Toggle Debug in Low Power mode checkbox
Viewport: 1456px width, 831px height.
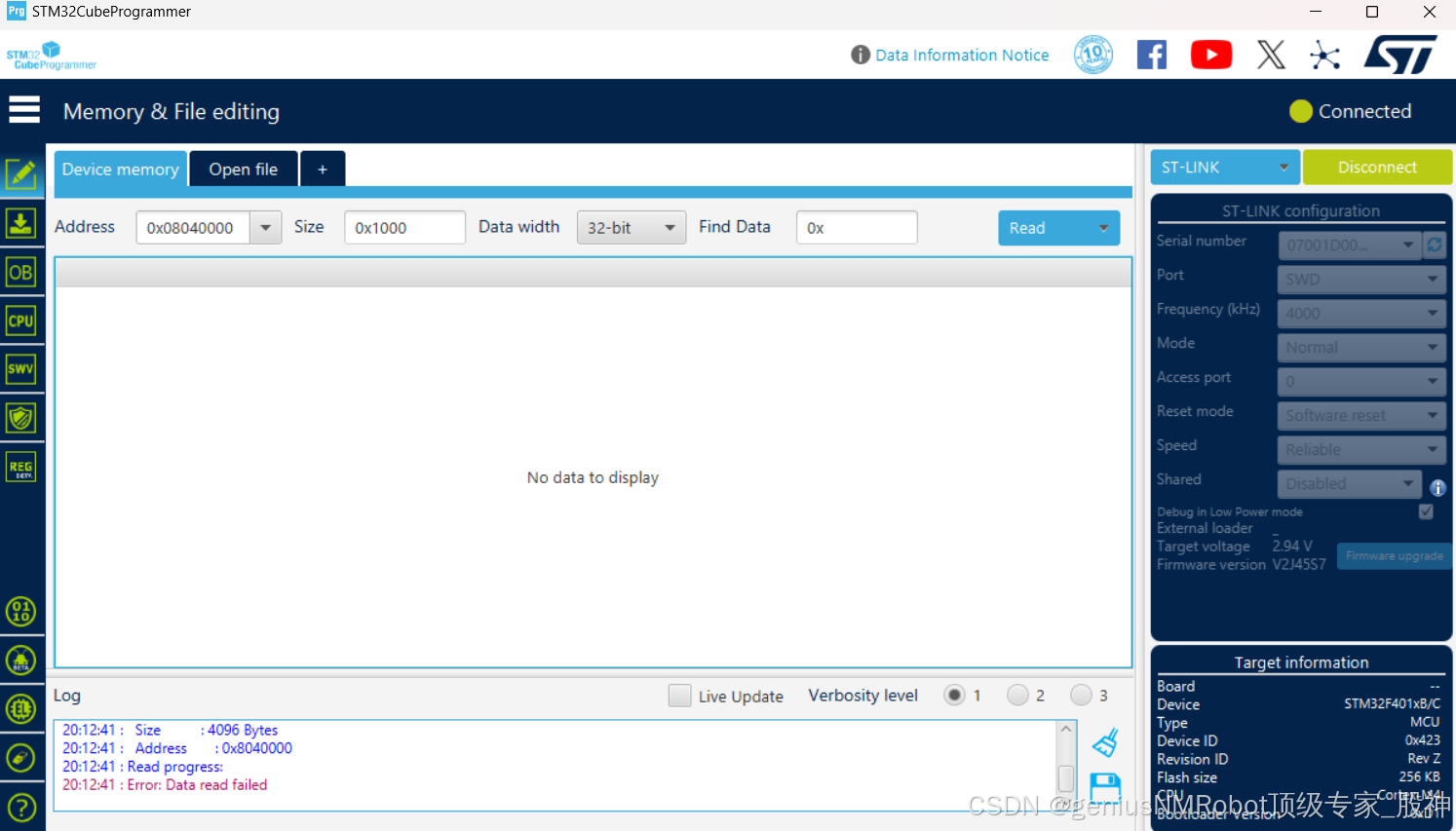click(x=1426, y=511)
